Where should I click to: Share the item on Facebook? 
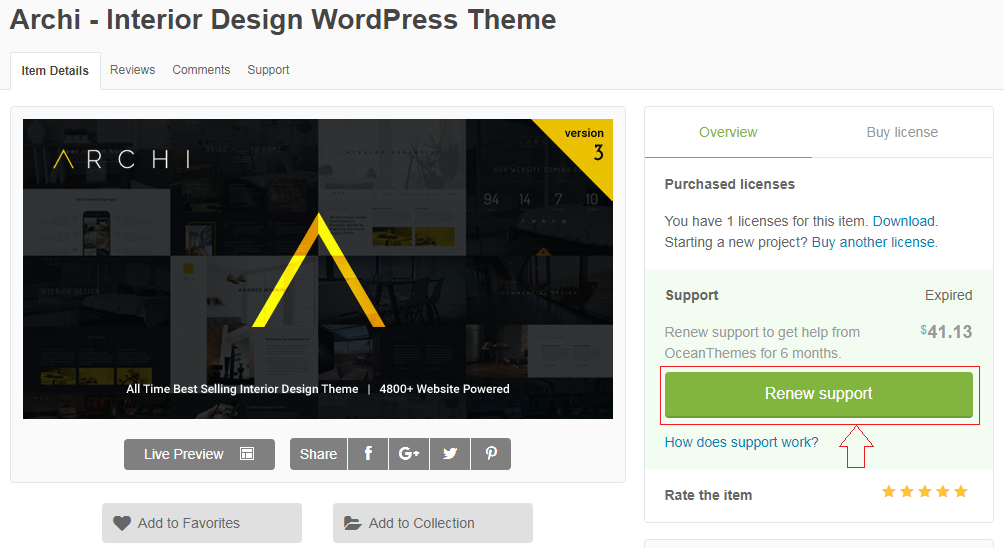point(368,454)
